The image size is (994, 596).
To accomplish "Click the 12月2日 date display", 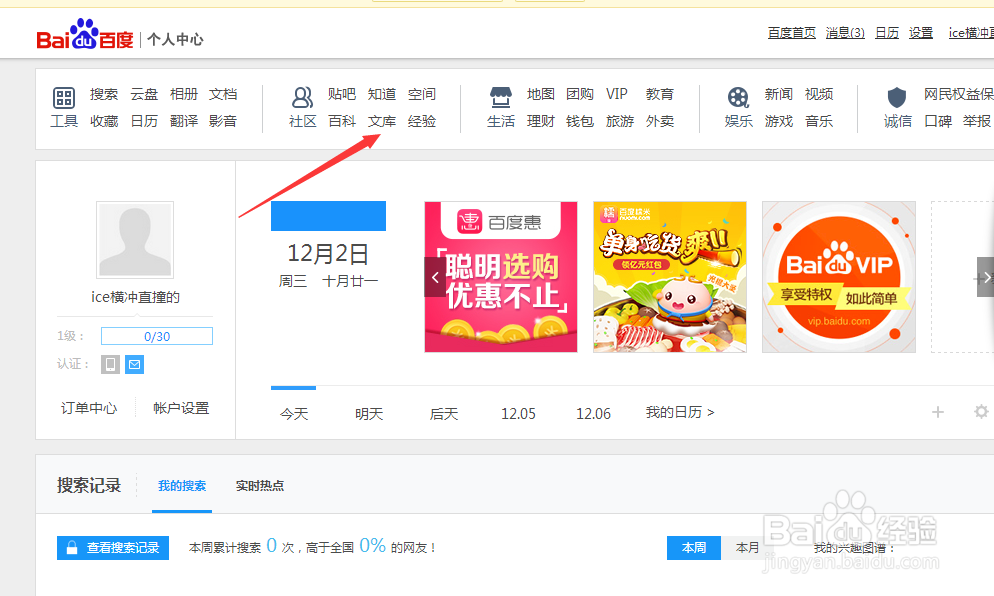I will coord(328,254).
